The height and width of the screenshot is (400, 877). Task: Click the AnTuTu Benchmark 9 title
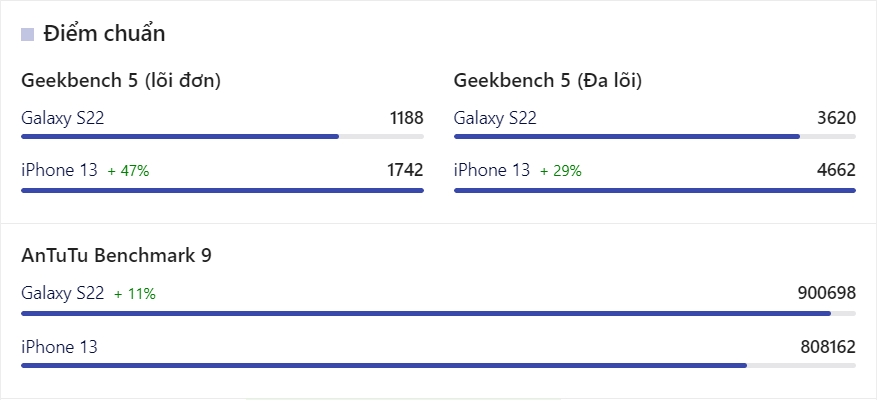point(116,256)
